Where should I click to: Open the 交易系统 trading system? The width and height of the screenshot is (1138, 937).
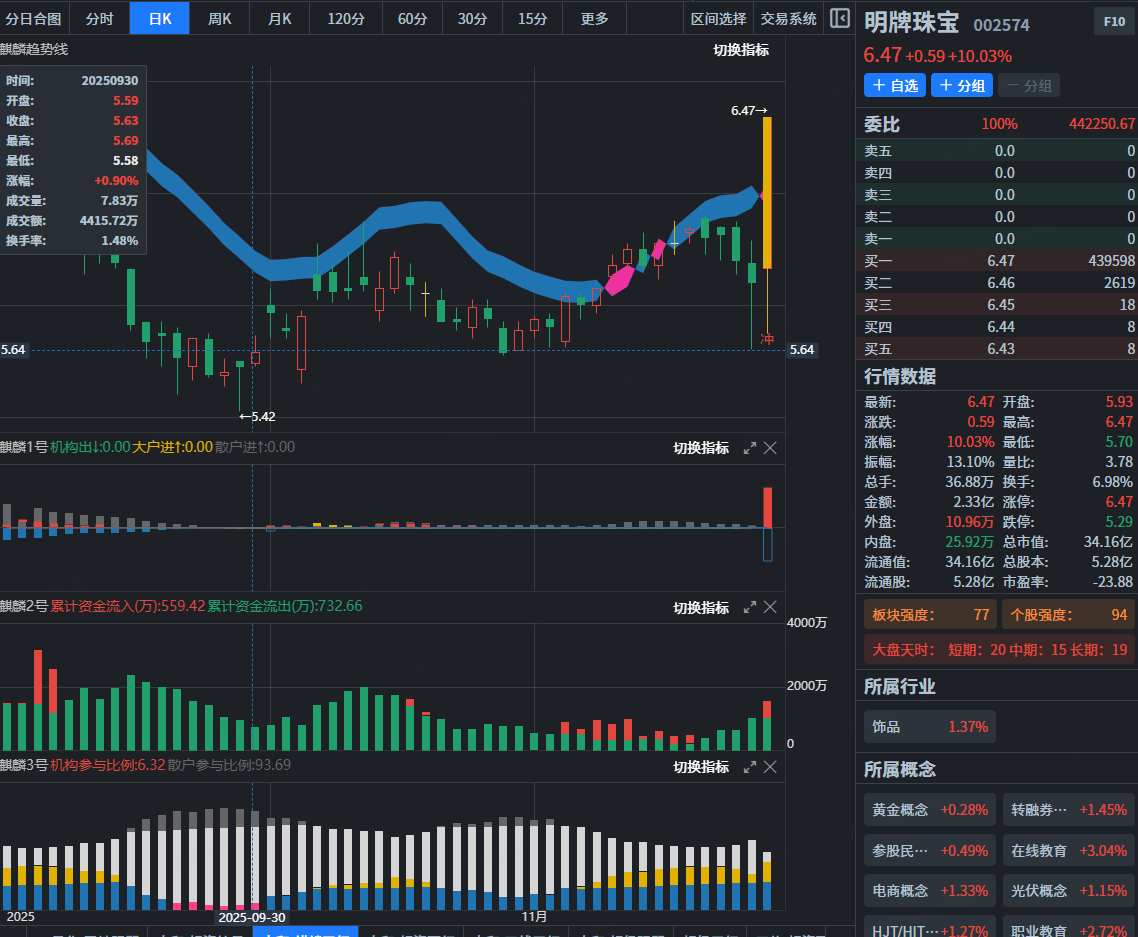(x=788, y=18)
